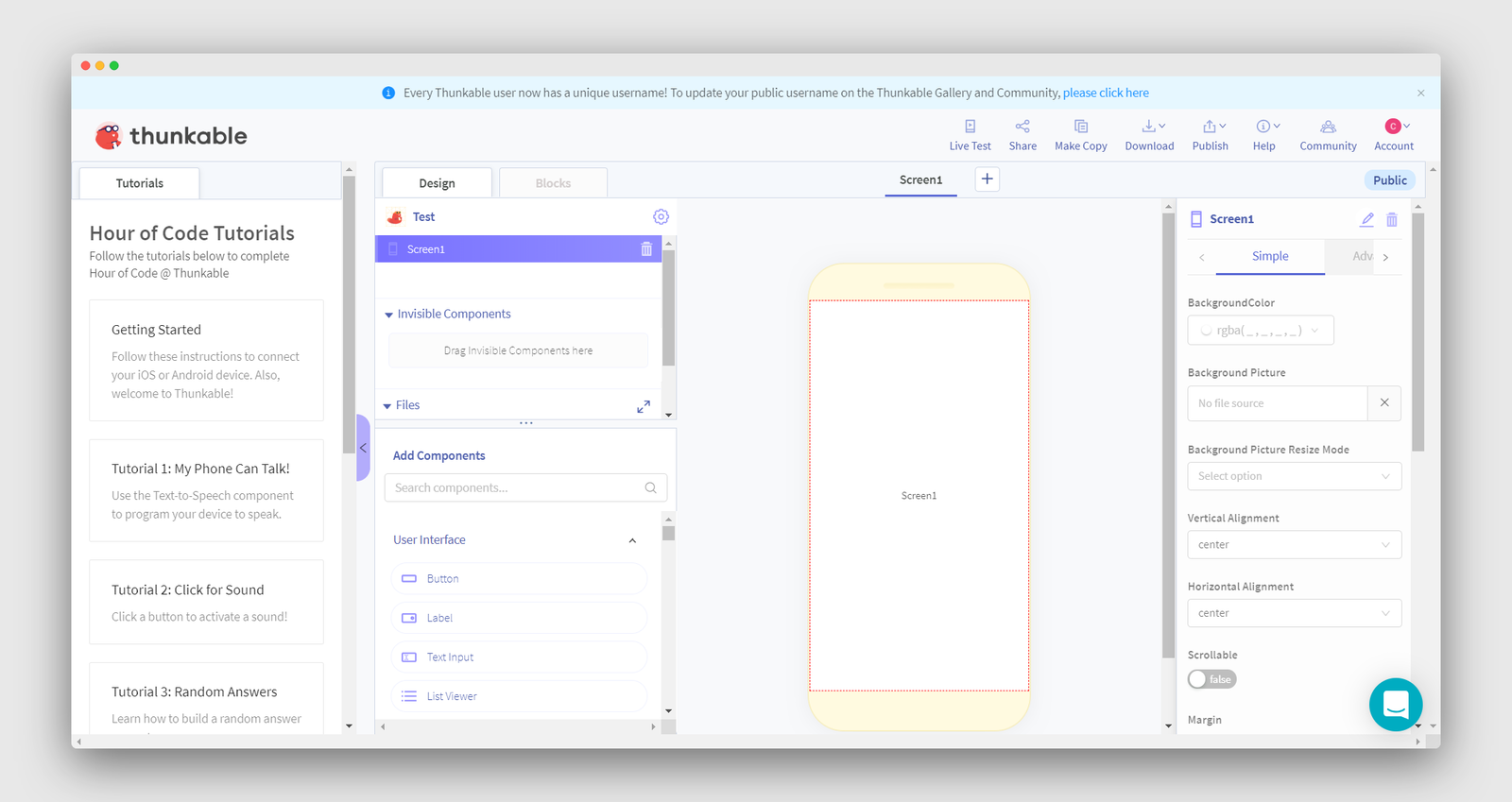The width and height of the screenshot is (1512, 802).
Task: Toggle the Public project badge
Action: pyautogui.click(x=1389, y=180)
